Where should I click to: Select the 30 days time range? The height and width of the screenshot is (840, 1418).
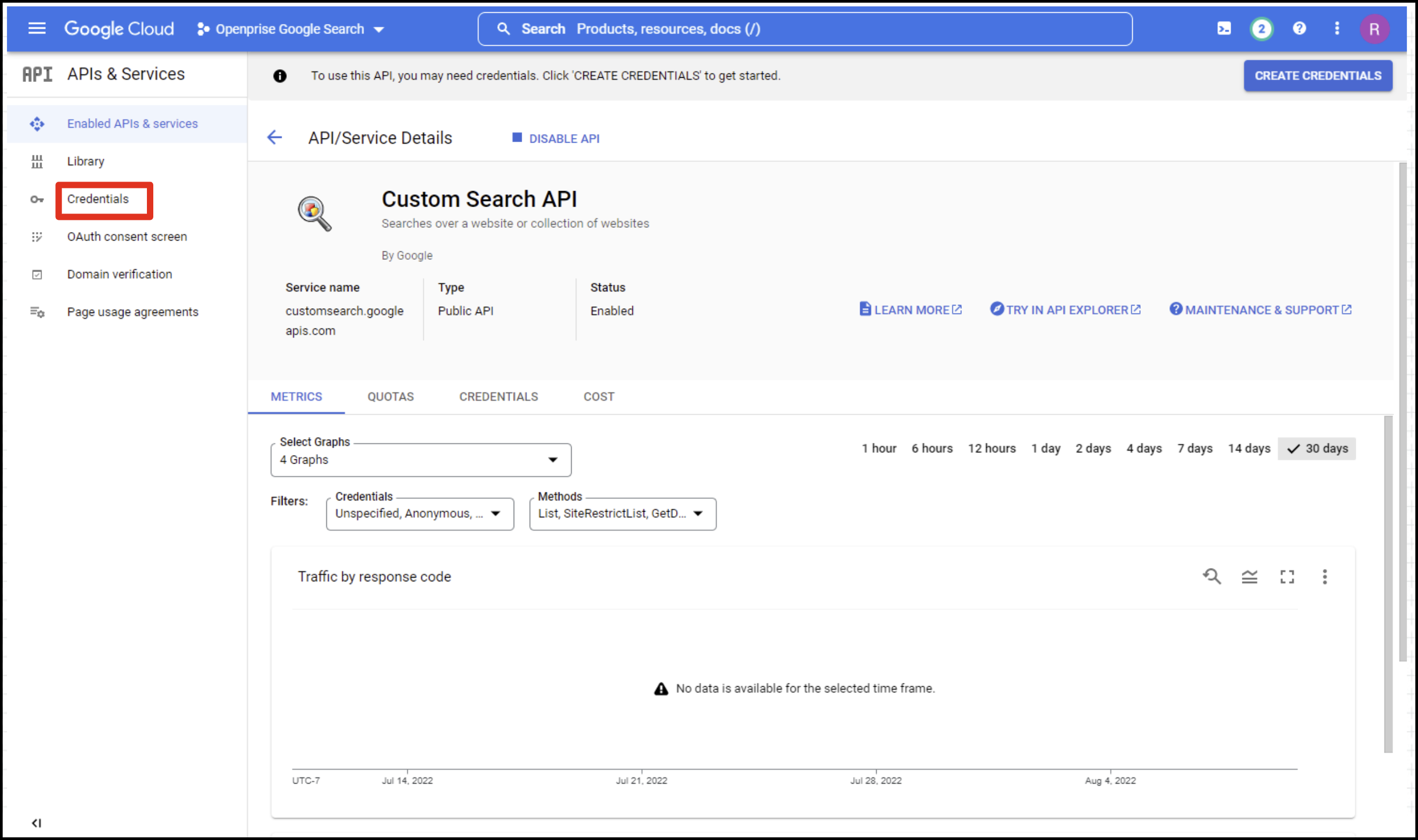[1317, 448]
